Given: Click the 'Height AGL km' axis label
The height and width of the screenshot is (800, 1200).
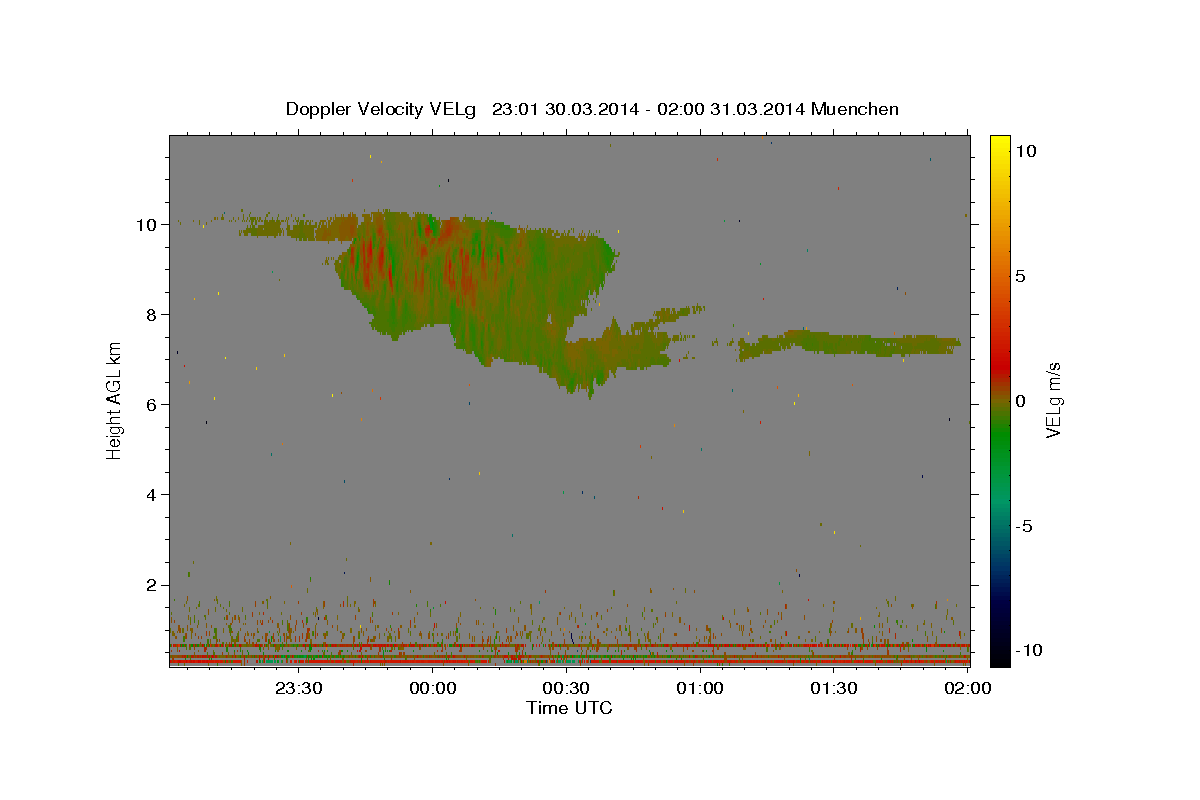Looking at the screenshot, I should [x=115, y=401].
